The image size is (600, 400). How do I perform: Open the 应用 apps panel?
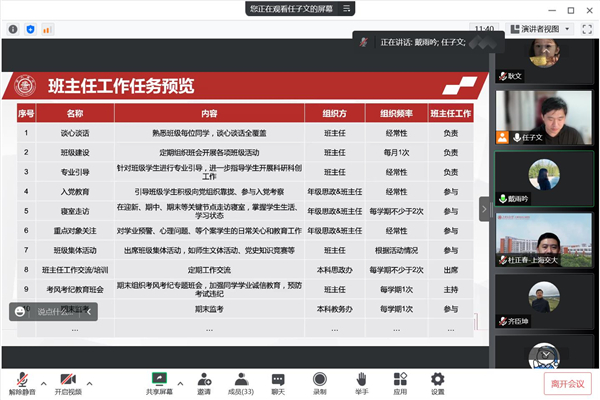tap(400, 381)
